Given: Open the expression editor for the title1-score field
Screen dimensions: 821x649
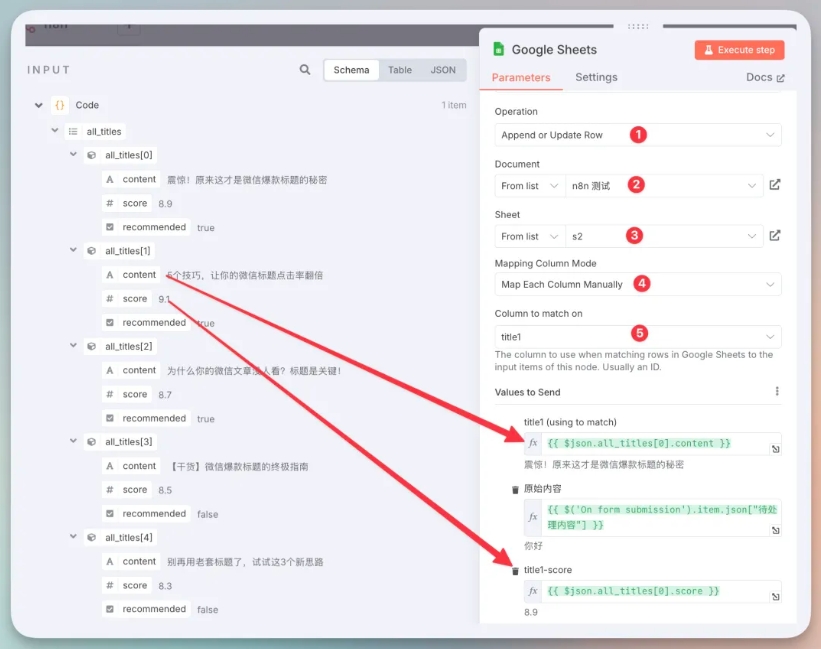Looking at the screenshot, I should tap(775, 597).
